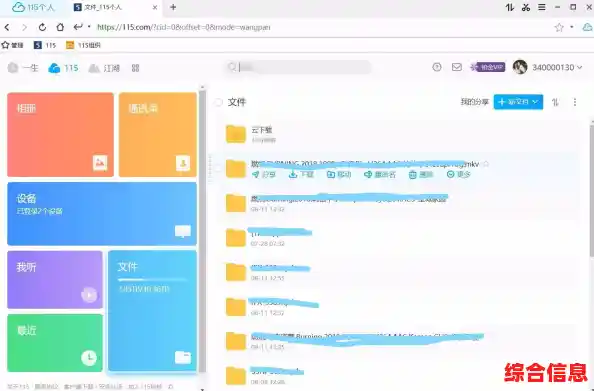Expand the account menu 340000130
594x391 pixels.
(557, 67)
